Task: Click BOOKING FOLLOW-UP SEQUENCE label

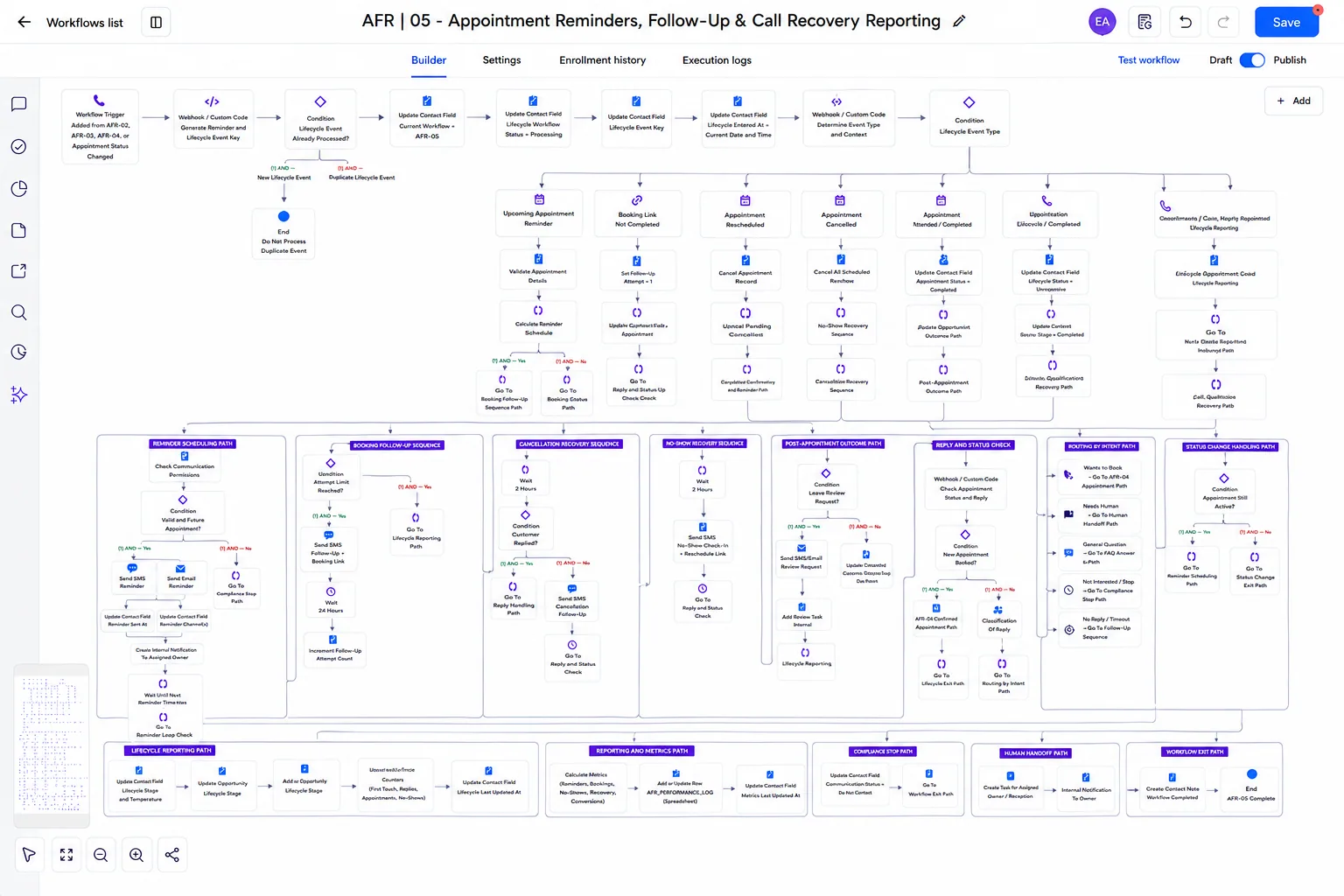Action: click(397, 445)
